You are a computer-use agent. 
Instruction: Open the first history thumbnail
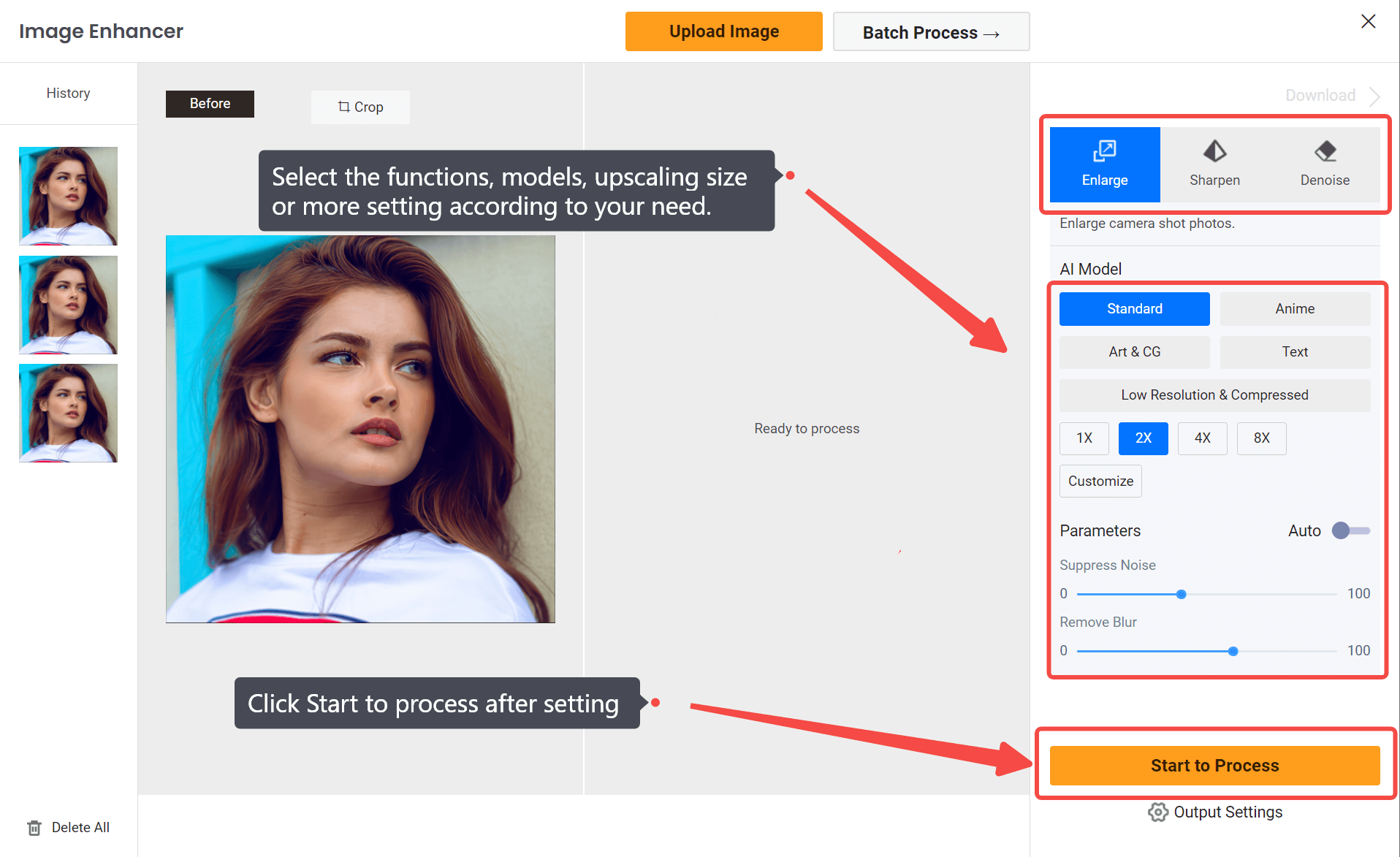click(68, 195)
